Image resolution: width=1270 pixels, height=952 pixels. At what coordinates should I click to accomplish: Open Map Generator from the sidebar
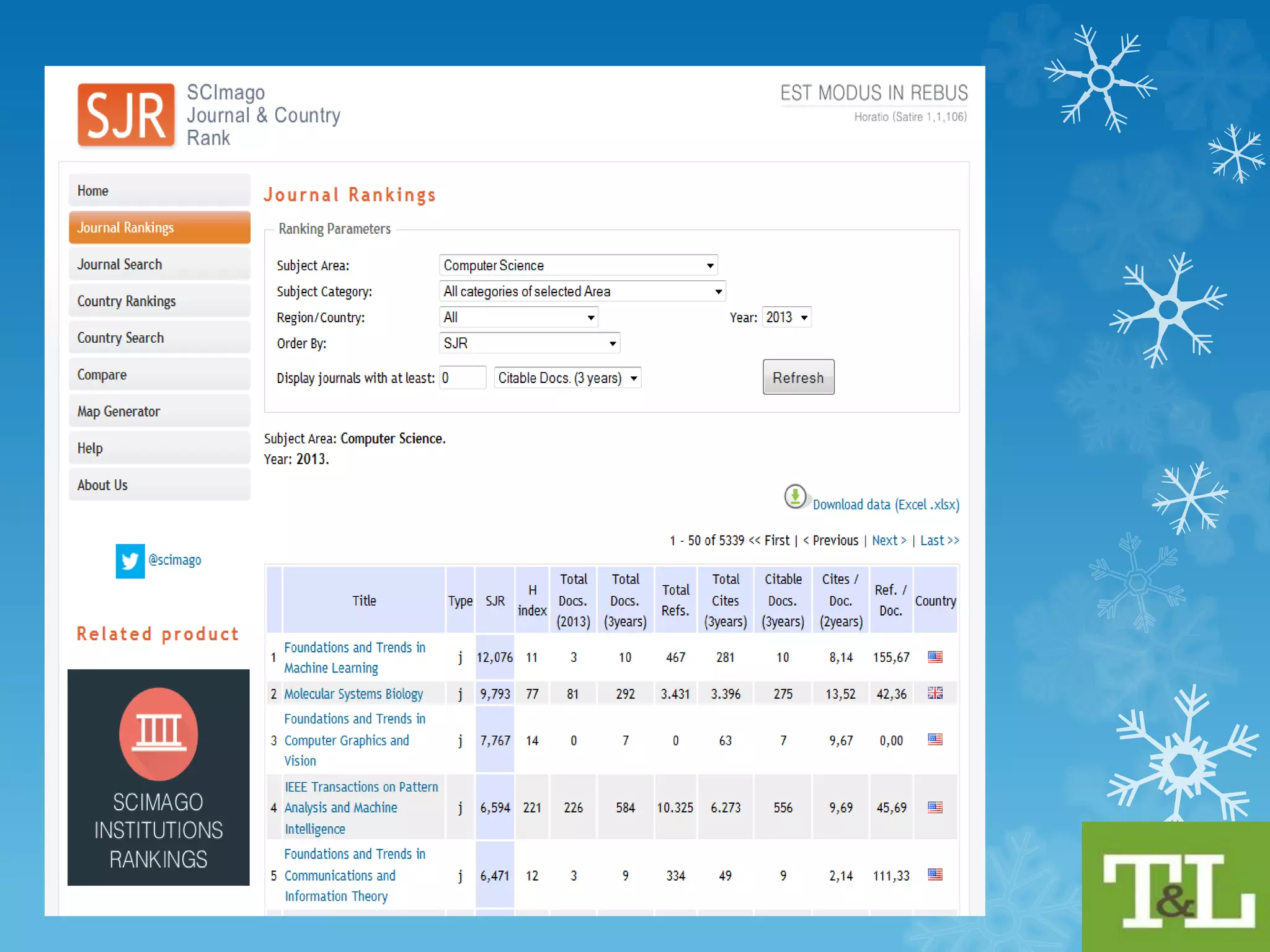tap(159, 412)
